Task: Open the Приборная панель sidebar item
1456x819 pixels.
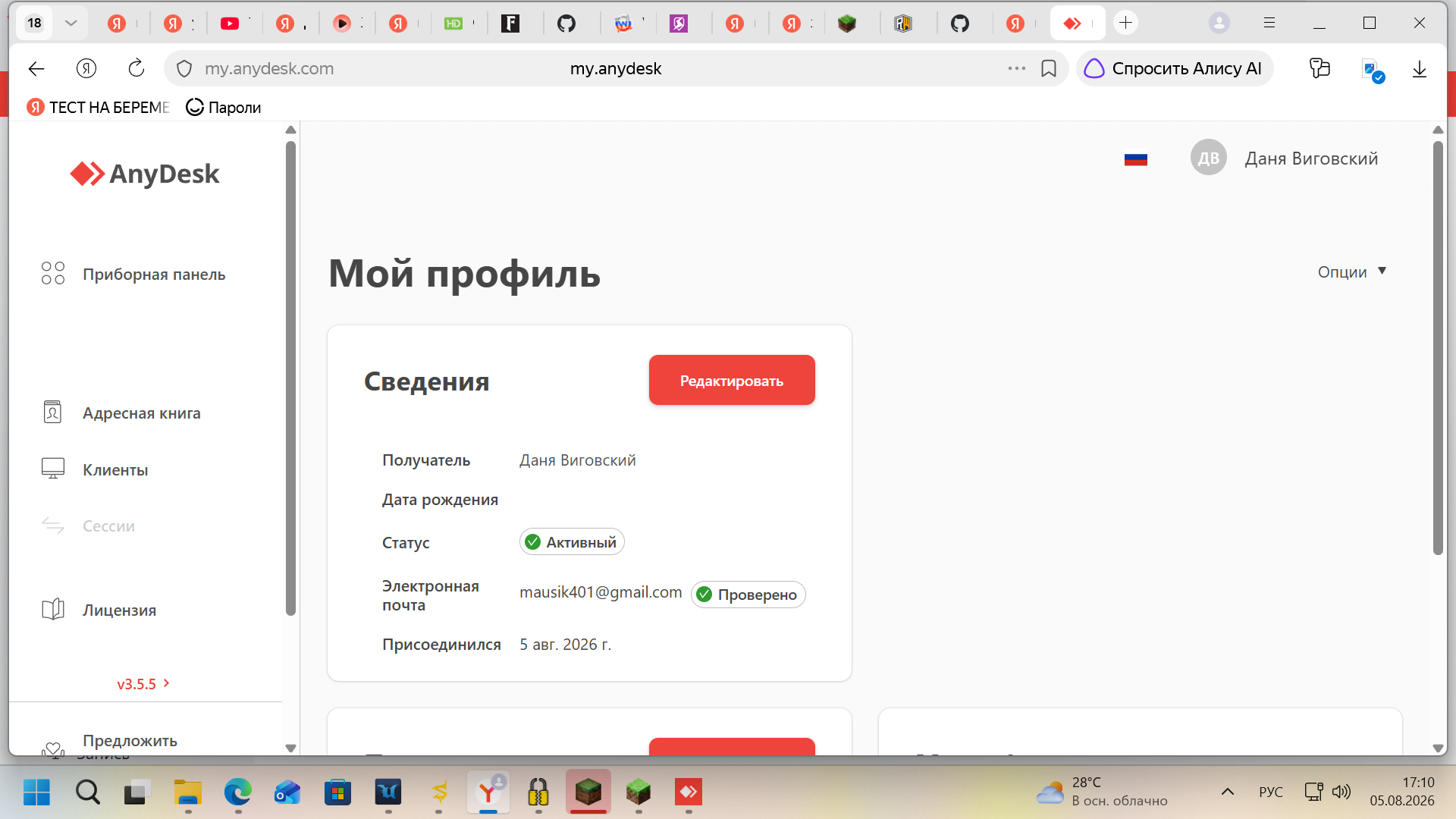Action: [133, 275]
